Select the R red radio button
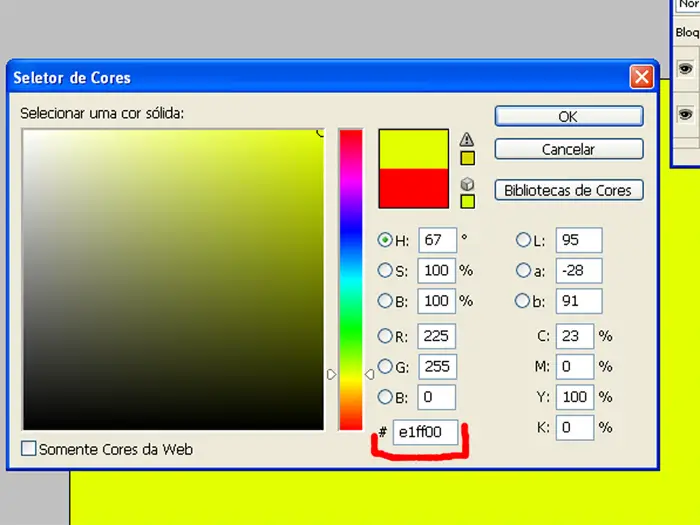 click(385, 336)
